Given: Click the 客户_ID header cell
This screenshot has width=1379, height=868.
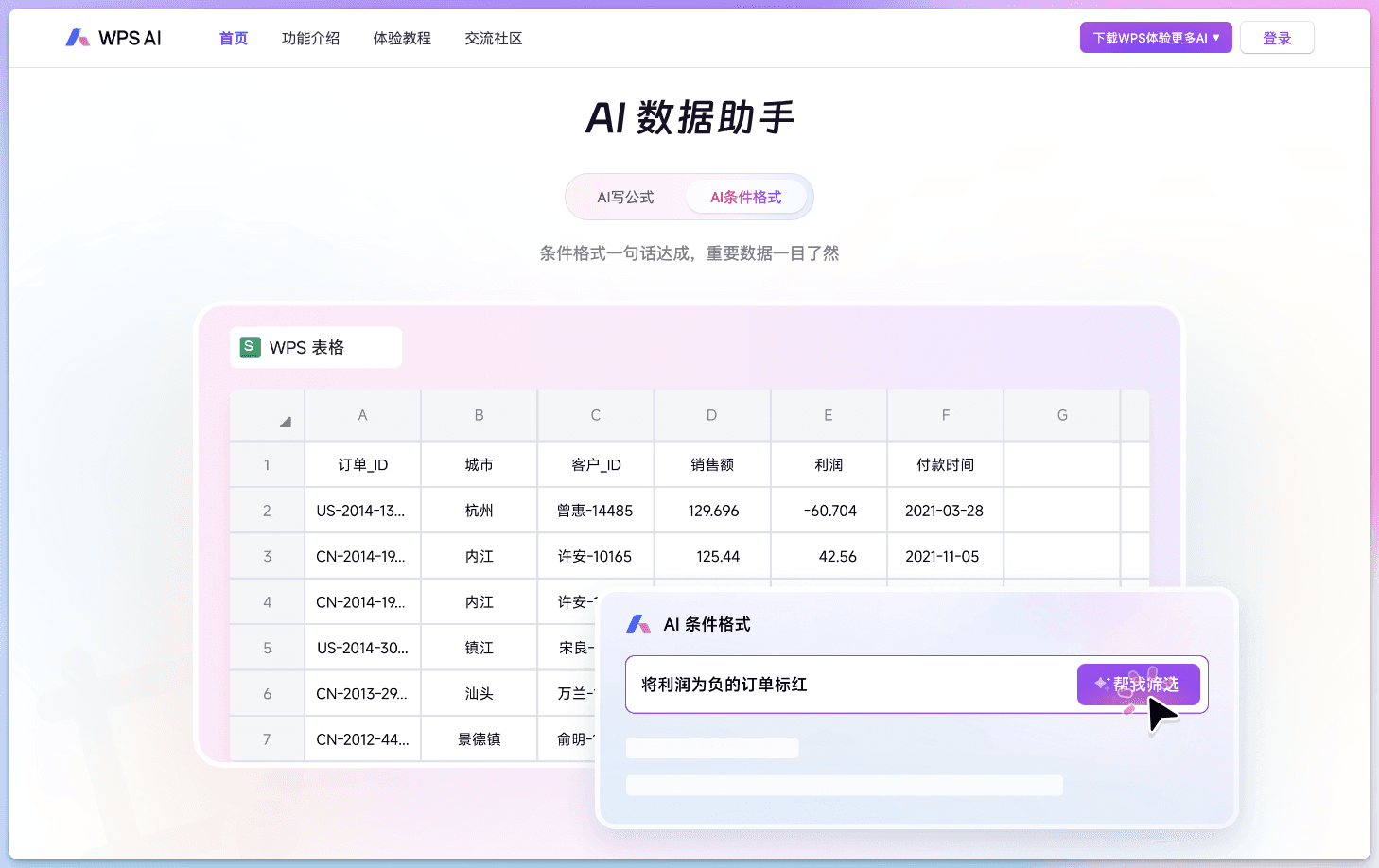Looking at the screenshot, I should 596,464.
